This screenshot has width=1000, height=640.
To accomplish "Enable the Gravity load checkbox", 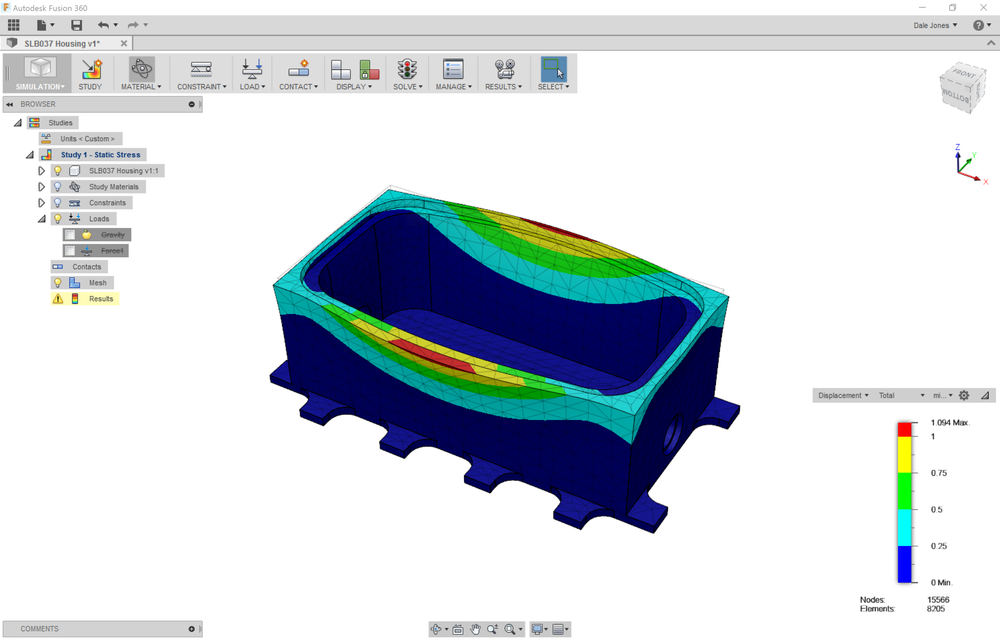I will click(x=70, y=235).
